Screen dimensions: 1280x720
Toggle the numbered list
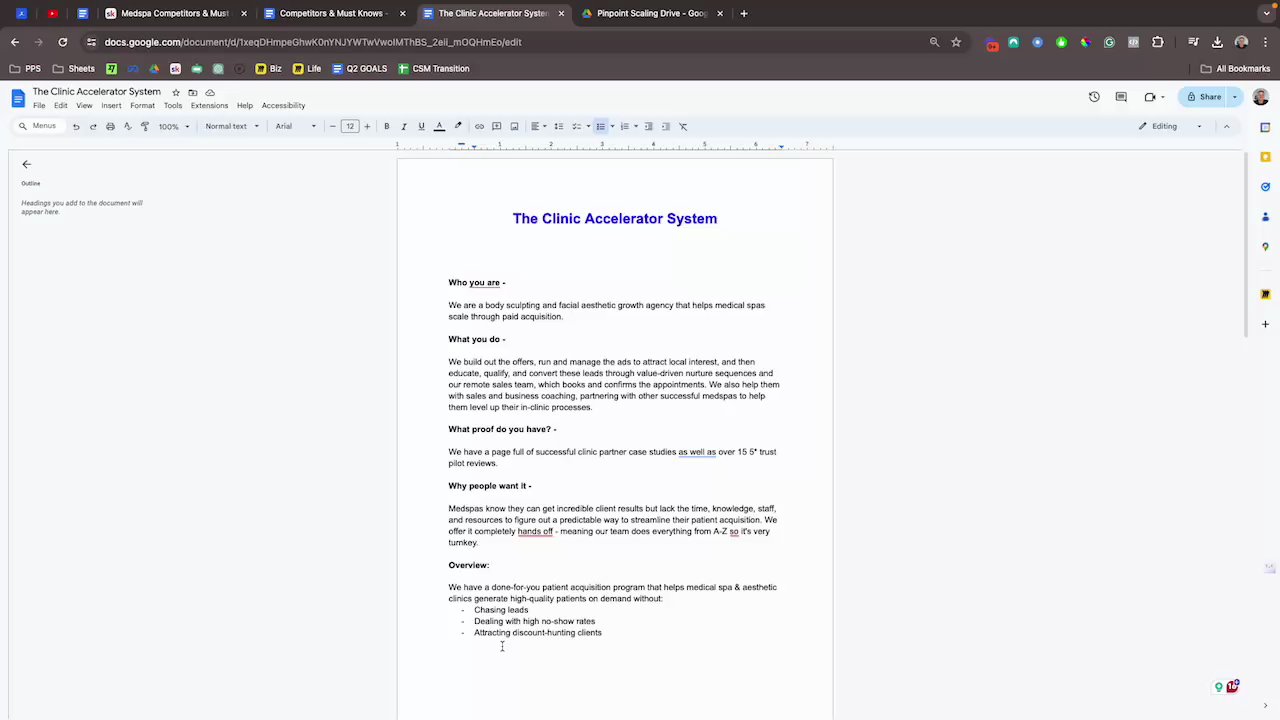pyautogui.click(x=625, y=126)
